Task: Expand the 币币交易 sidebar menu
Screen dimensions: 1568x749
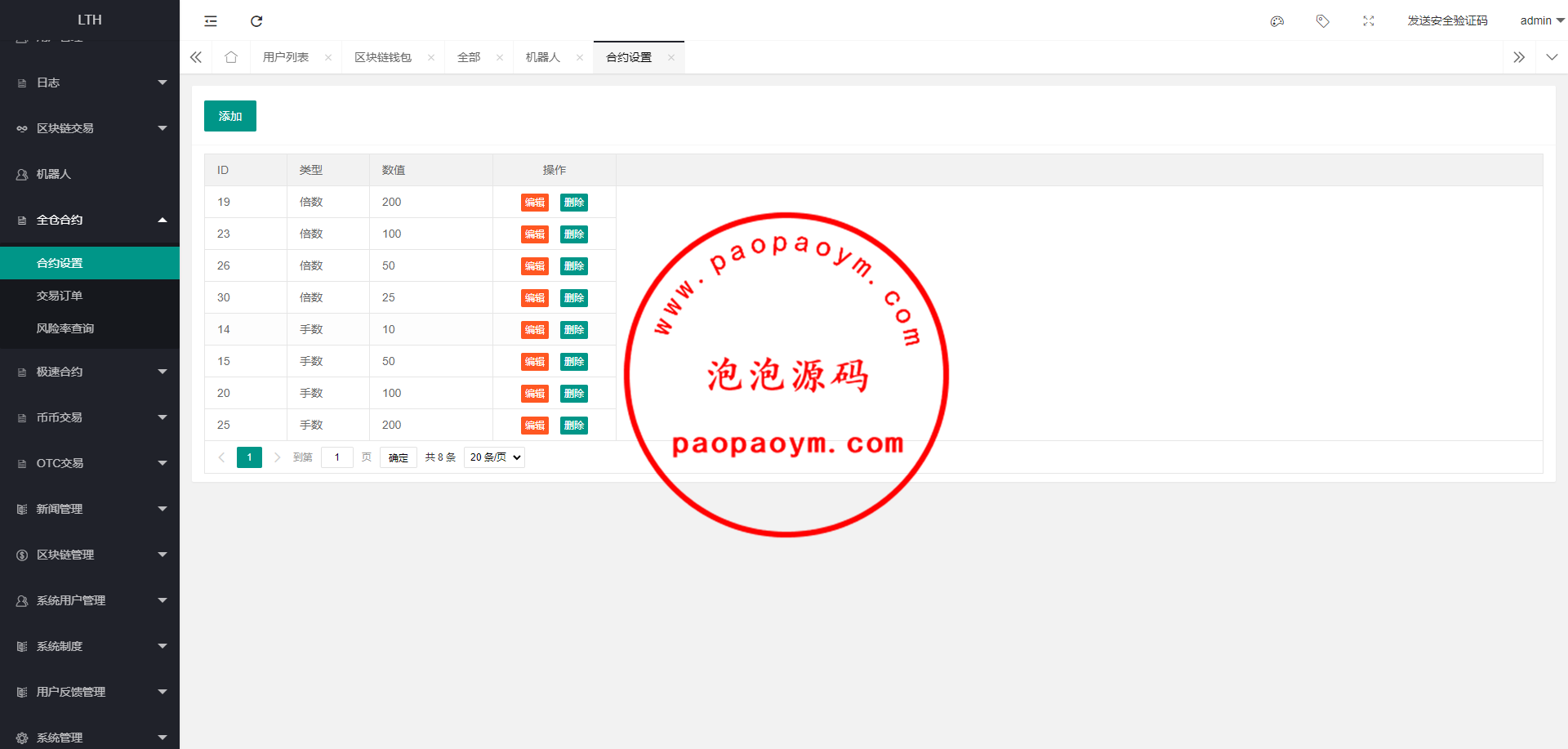Action: [x=90, y=417]
